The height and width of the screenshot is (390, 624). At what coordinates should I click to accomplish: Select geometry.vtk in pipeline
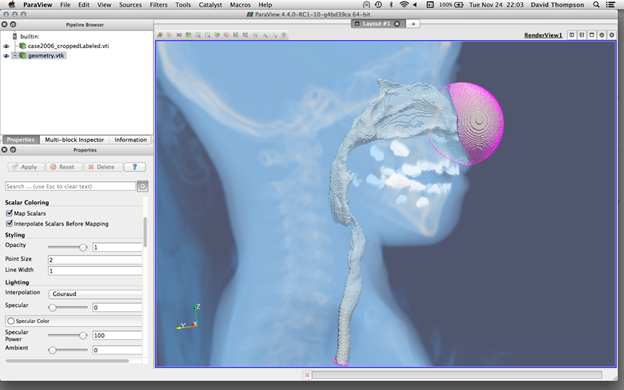coord(46,56)
